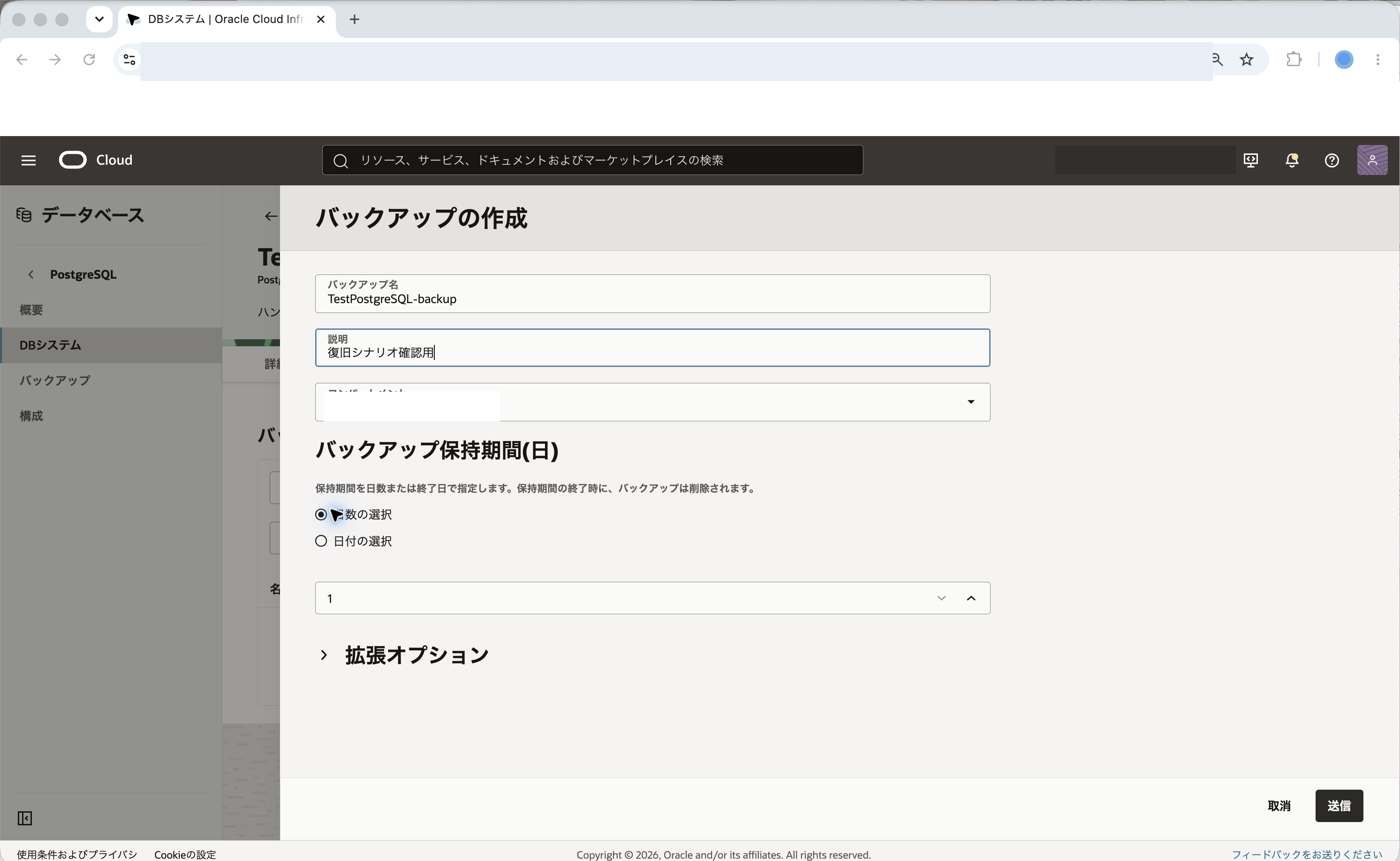Open バックアップ in the sidebar
1400x861 pixels.
pos(54,381)
